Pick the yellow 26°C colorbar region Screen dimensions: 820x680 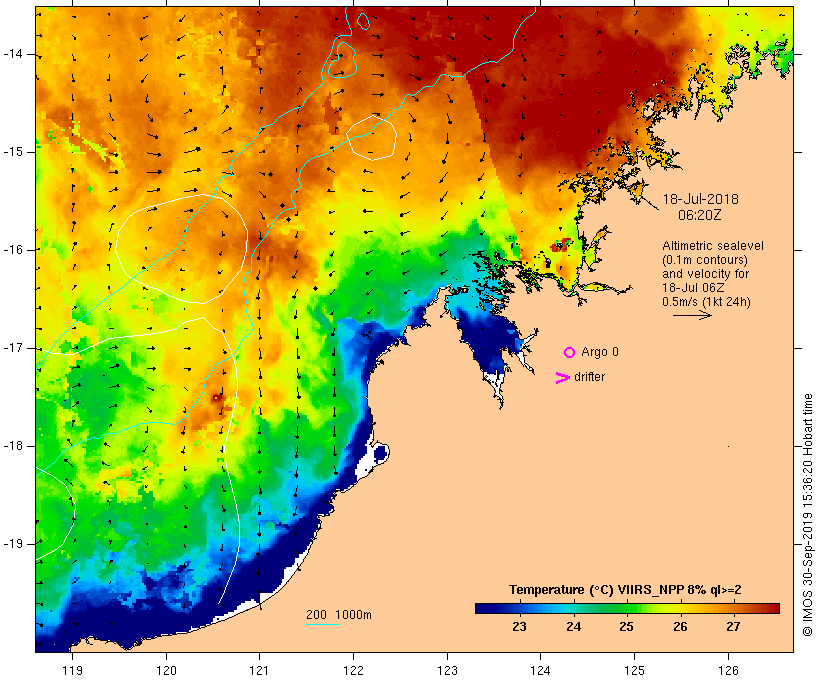pyautogui.click(x=680, y=608)
